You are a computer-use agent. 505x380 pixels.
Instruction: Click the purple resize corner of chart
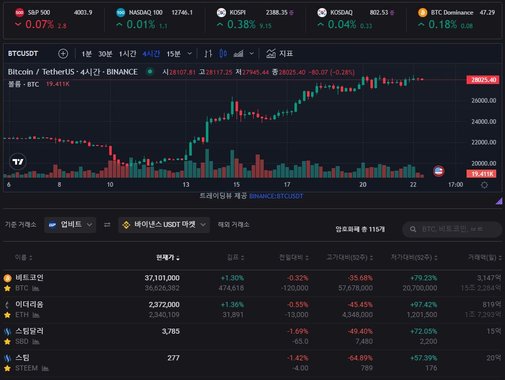pos(499,201)
